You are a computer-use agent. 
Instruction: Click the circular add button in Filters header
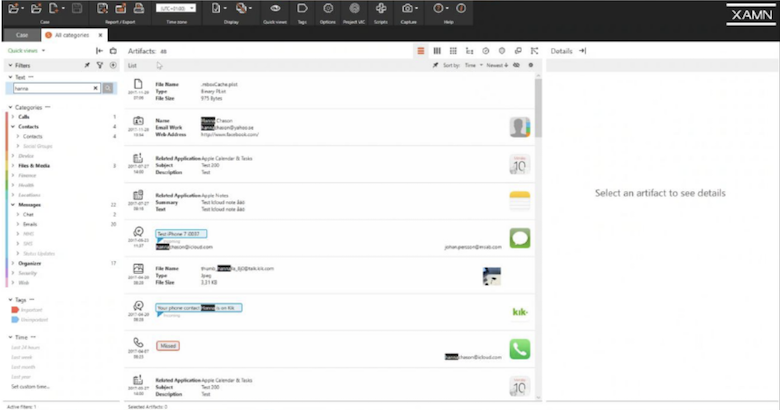113,65
